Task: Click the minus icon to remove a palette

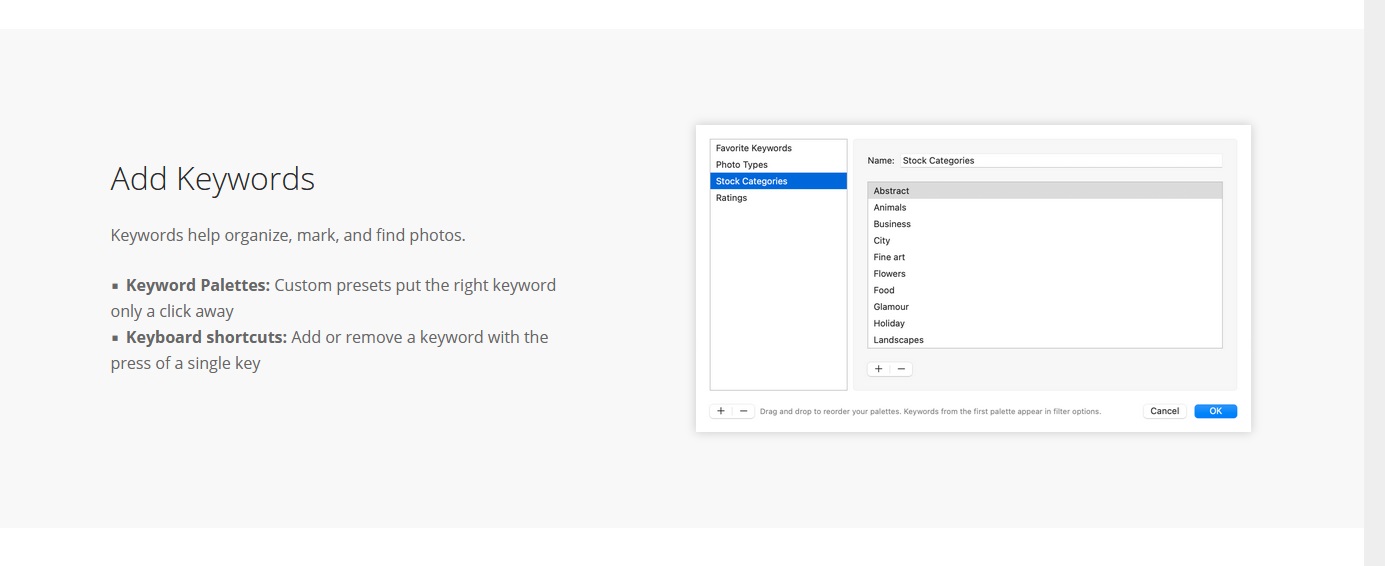Action: tap(743, 411)
